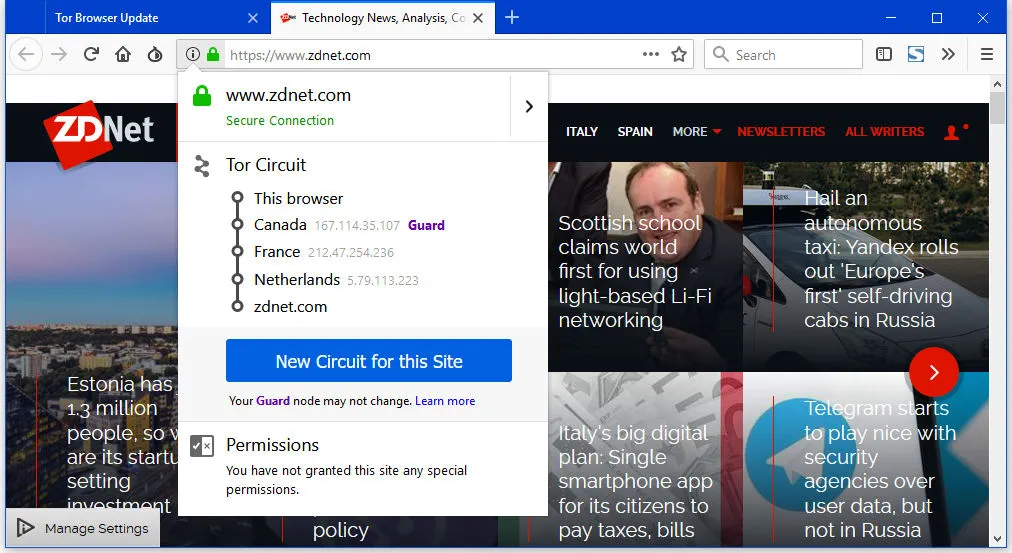
Task: Click the site information icon in address bar
Action: click(x=193, y=55)
